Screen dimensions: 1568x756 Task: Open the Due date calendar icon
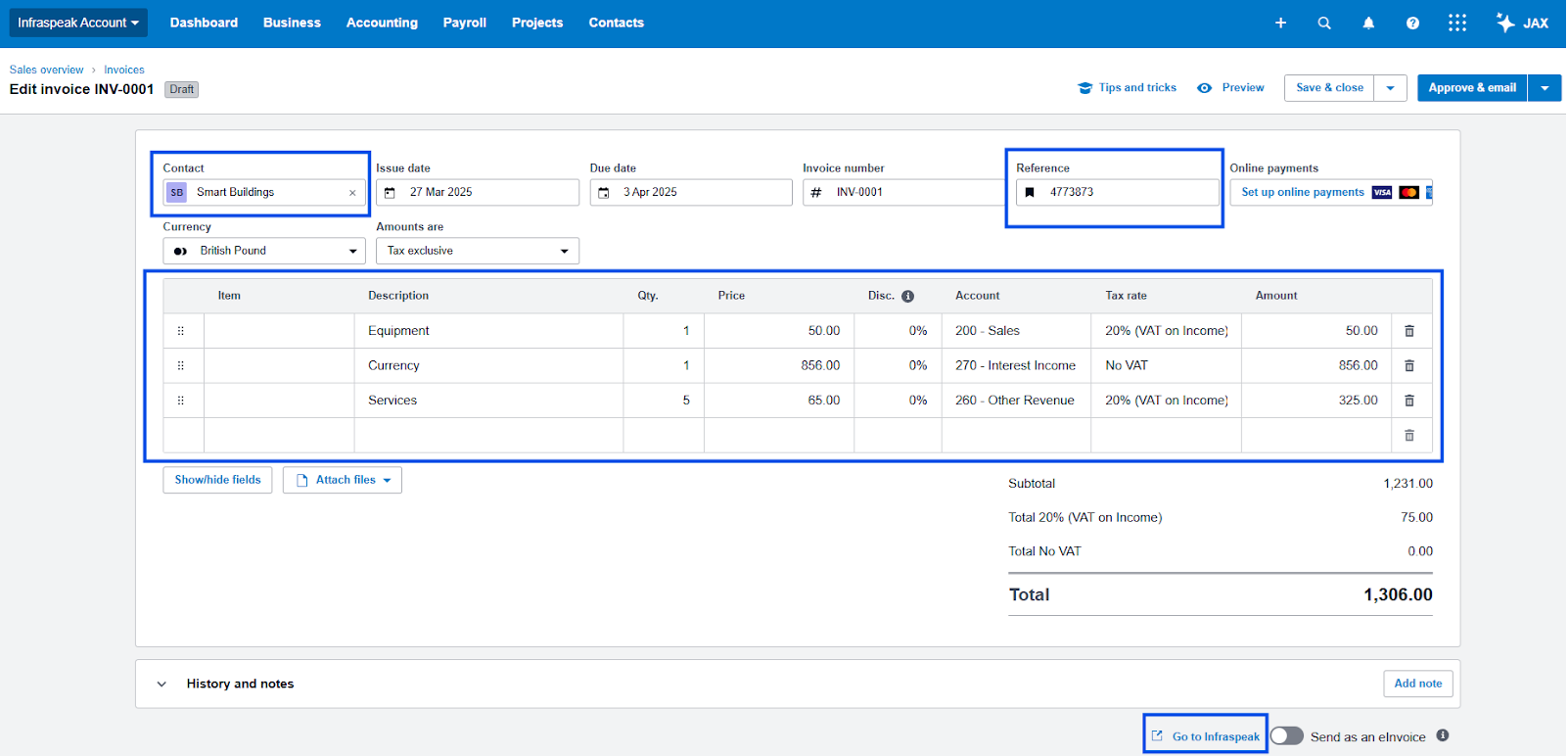click(604, 193)
